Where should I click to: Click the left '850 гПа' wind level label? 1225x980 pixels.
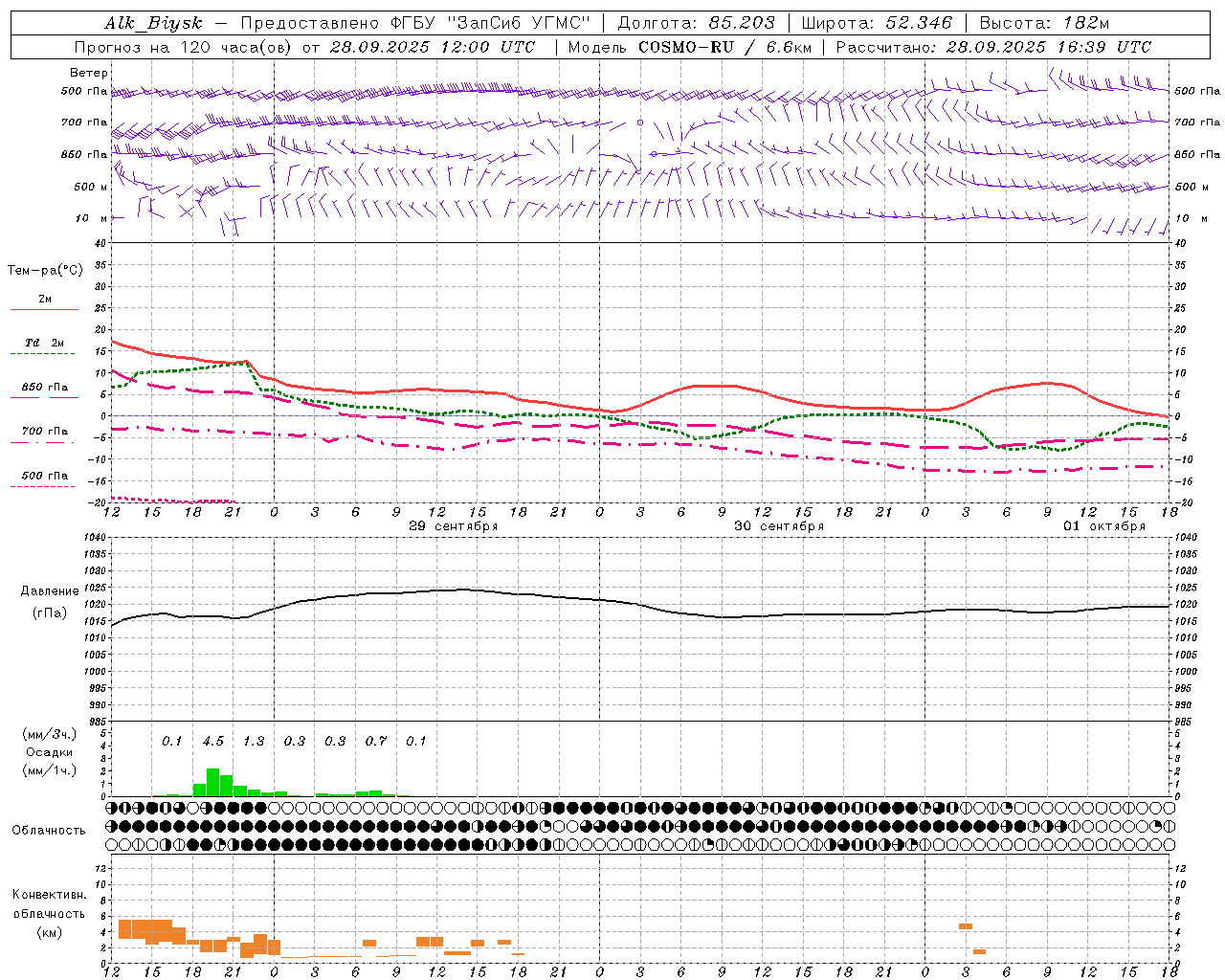coord(84,154)
